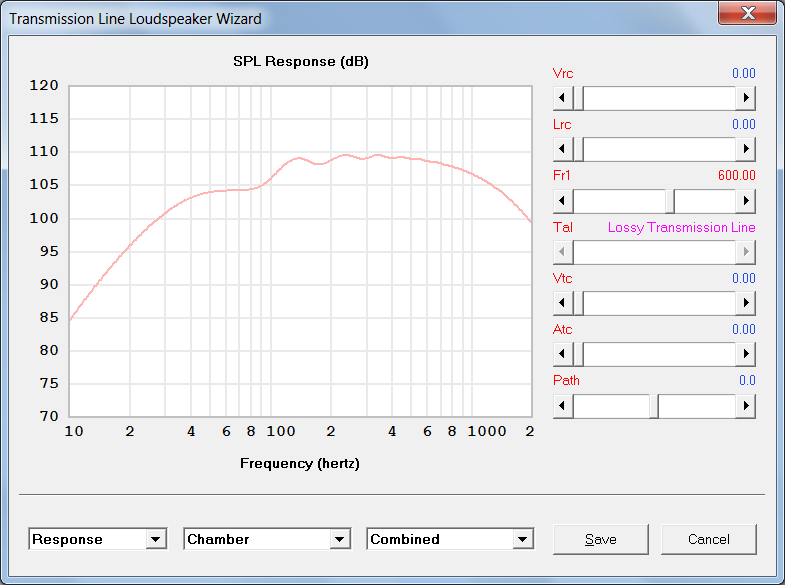Click the Vrc slider thumb
This screenshot has width=785, height=585.
pyautogui.click(x=578, y=98)
